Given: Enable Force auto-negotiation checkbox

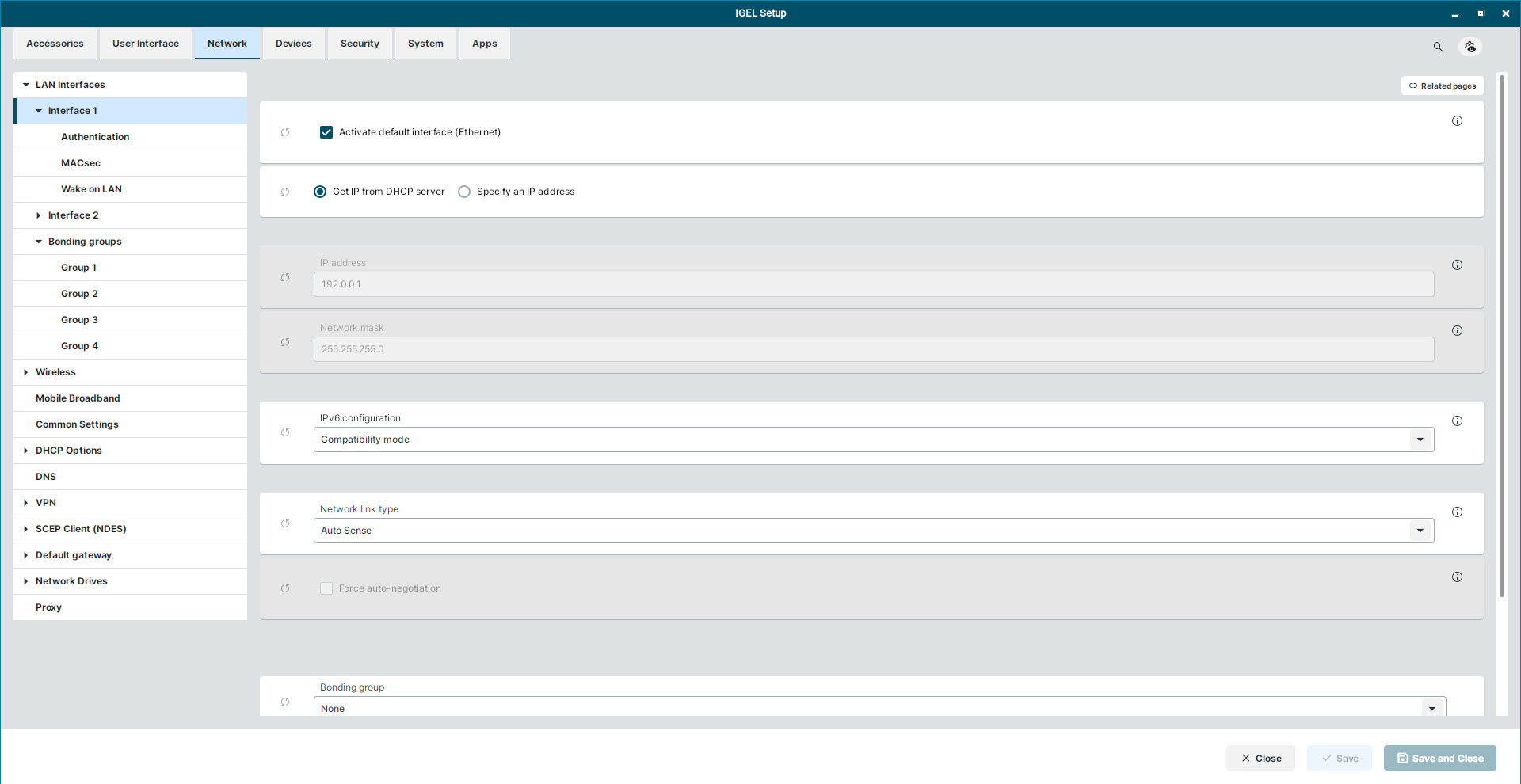Looking at the screenshot, I should pos(326,588).
